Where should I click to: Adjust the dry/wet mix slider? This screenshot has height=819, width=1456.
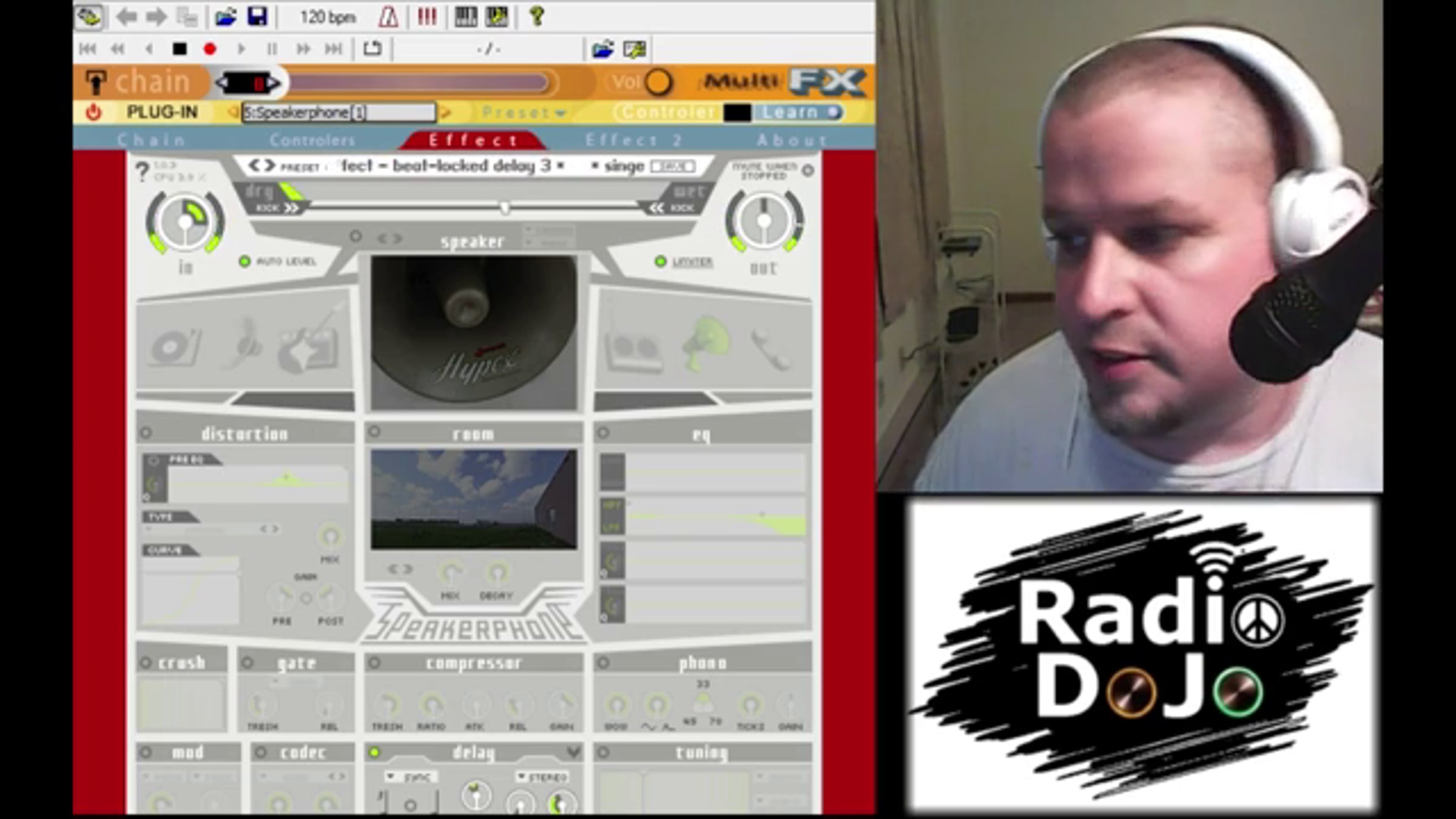coord(504,208)
